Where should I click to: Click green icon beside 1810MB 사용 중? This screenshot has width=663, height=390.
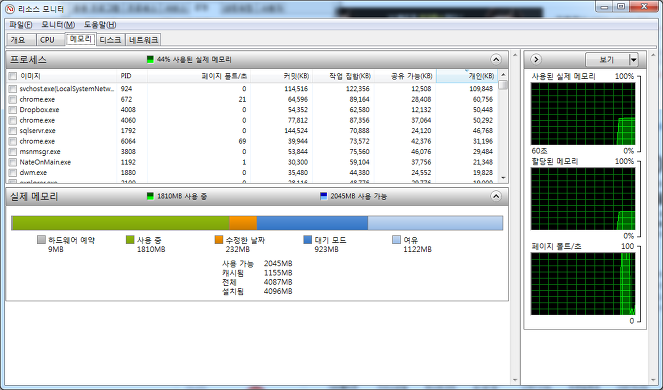click(x=150, y=196)
